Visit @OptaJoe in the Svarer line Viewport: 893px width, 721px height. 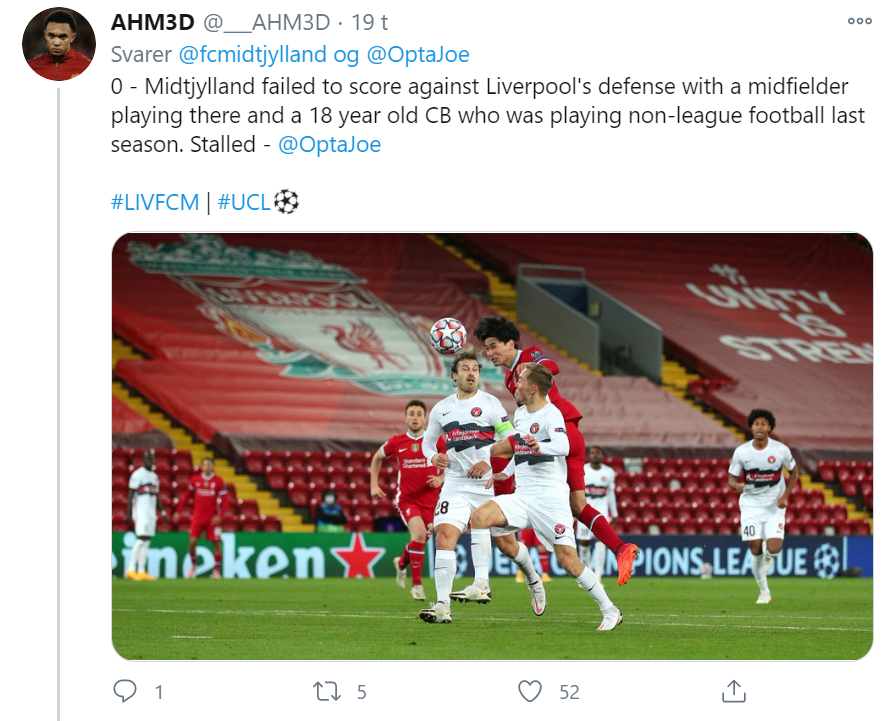[418, 55]
